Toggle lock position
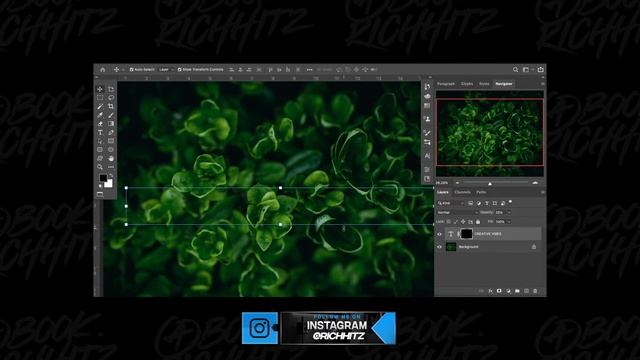This screenshot has width=640, height=360. 463,222
